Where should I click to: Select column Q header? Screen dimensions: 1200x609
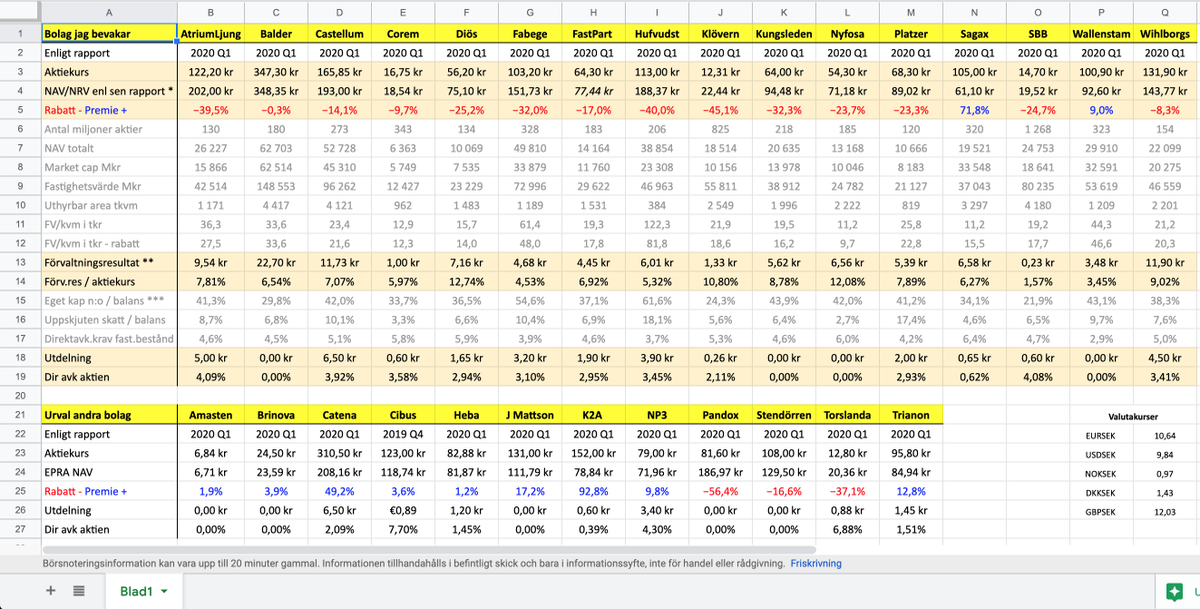[x=1166, y=11]
